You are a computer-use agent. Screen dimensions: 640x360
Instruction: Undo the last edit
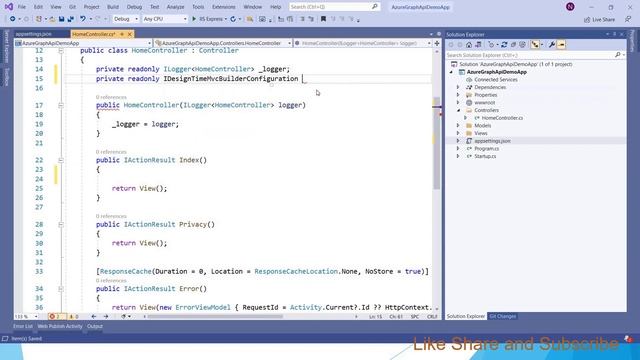click(83, 19)
